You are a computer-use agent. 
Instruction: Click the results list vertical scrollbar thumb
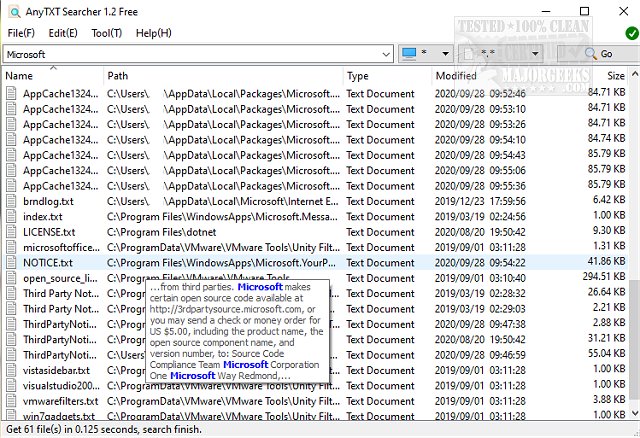point(634,339)
